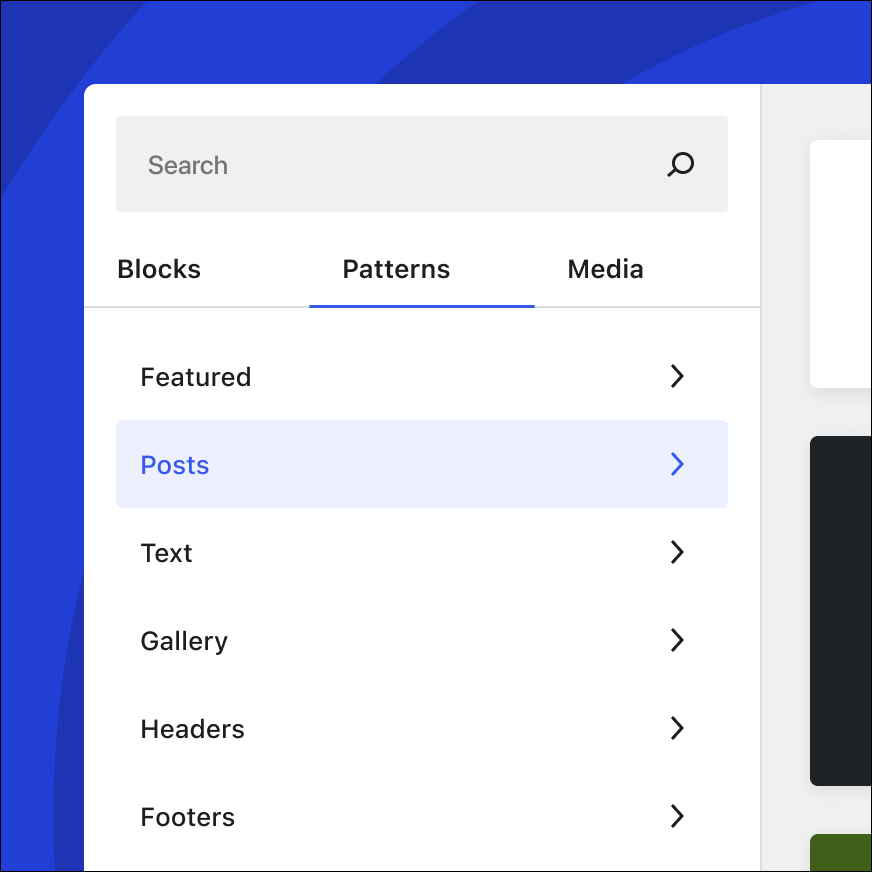Select the white pattern preview card
The image size is (872, 872).
[840, 264]
